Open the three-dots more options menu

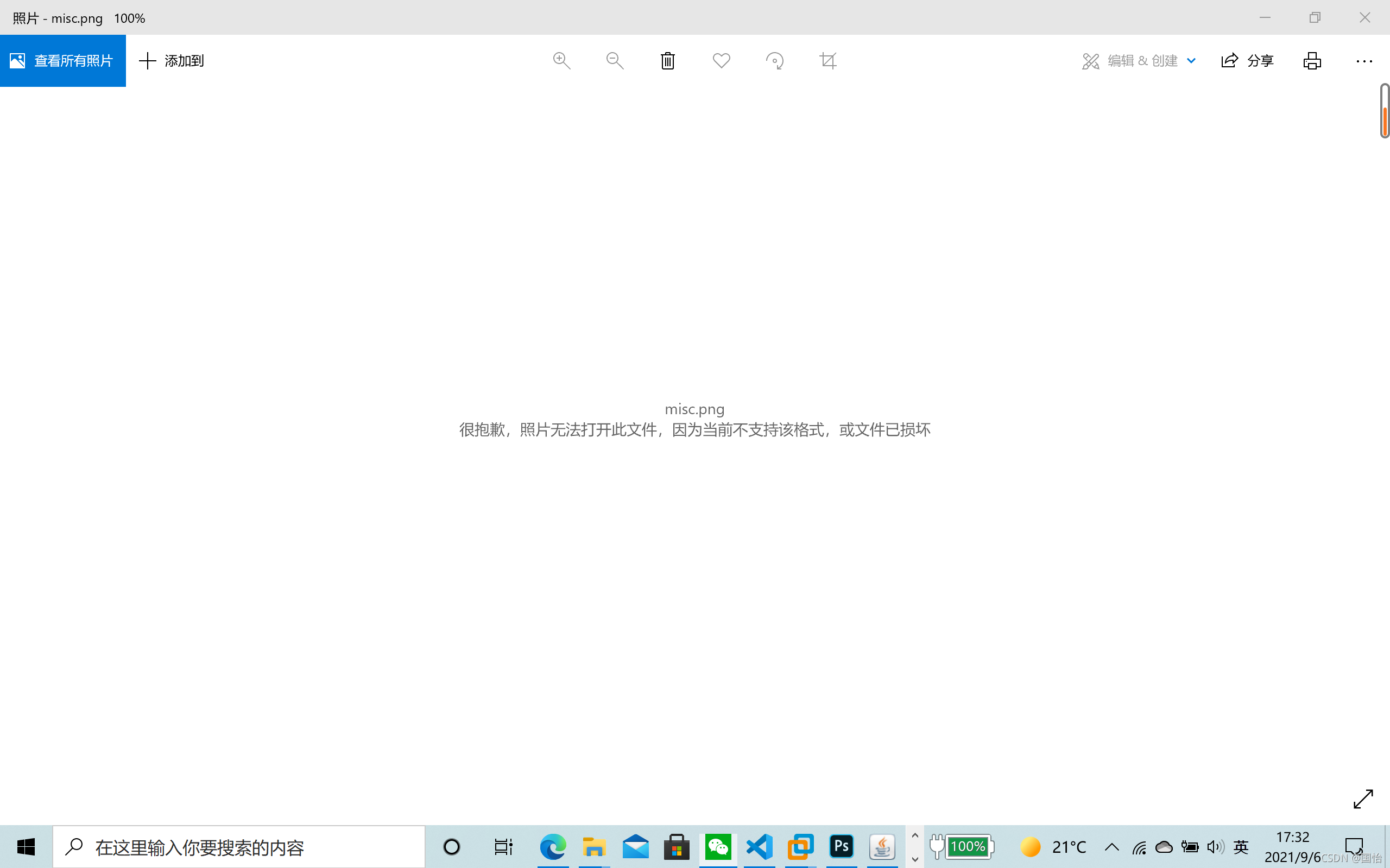click(1363, 61)
